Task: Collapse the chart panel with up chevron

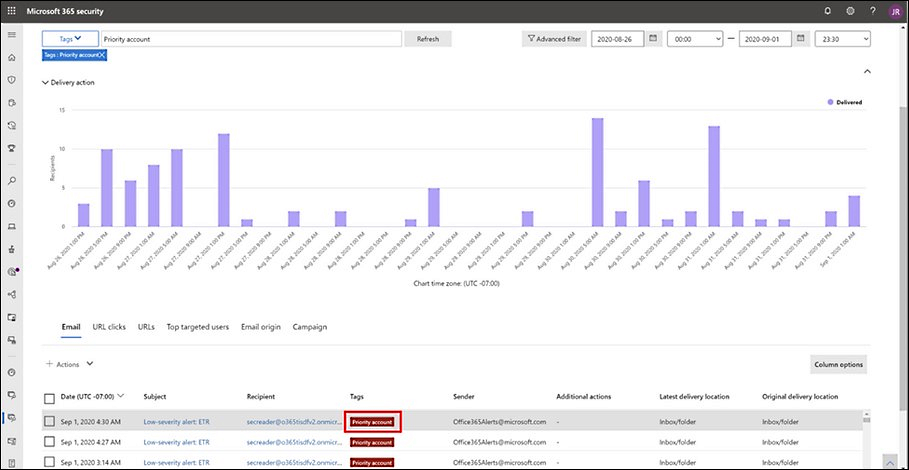Action: (867, 71)
